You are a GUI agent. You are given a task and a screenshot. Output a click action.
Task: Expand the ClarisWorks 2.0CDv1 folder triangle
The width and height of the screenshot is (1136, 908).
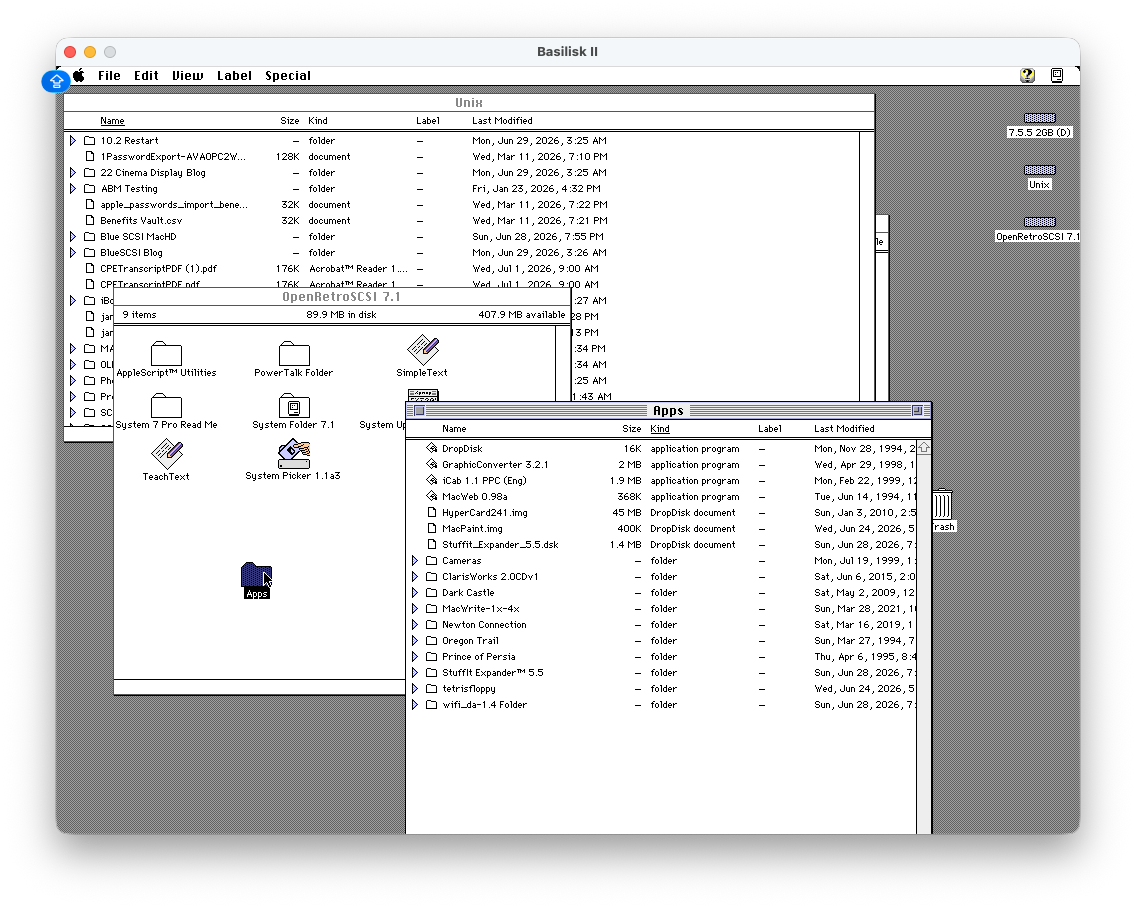415,577
